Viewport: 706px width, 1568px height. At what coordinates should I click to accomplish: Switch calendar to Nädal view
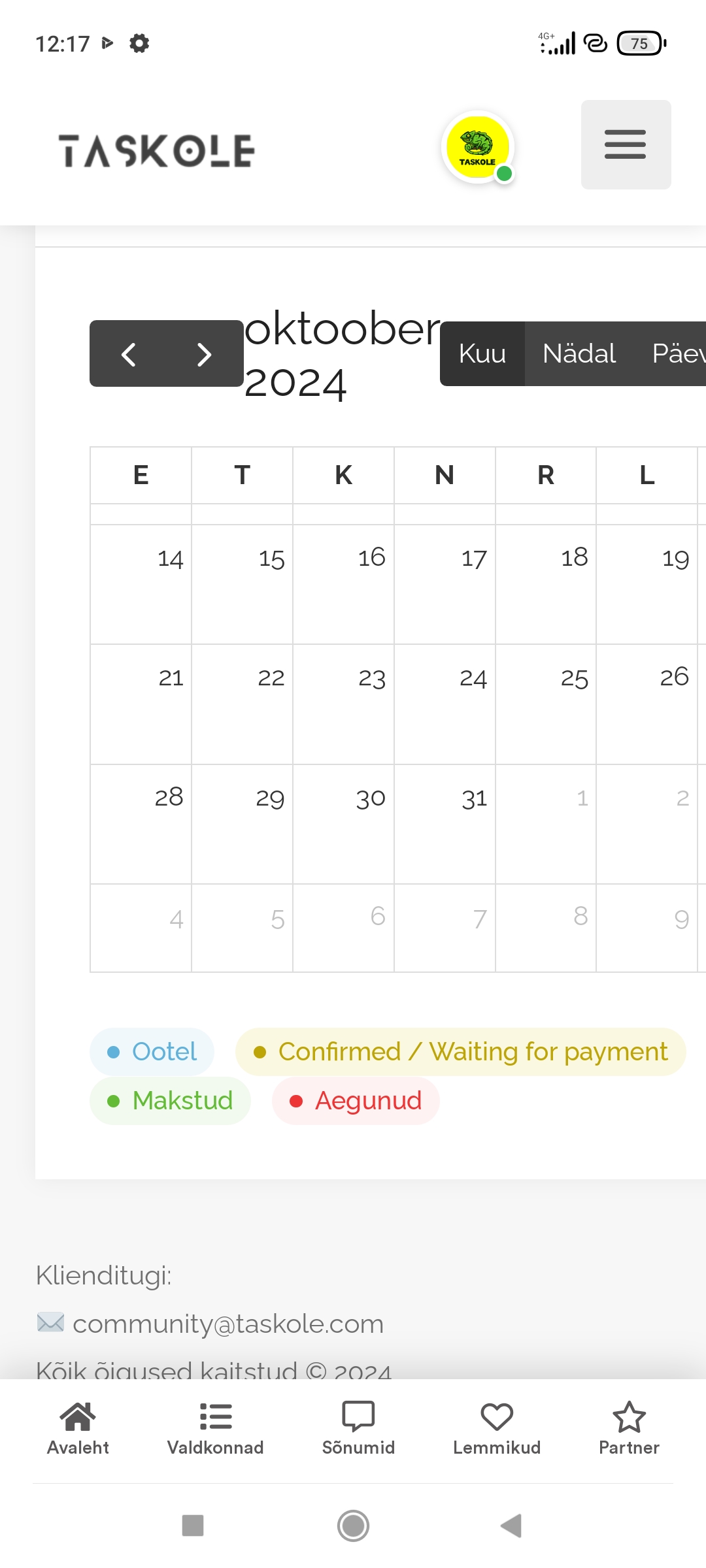(579, 353)
